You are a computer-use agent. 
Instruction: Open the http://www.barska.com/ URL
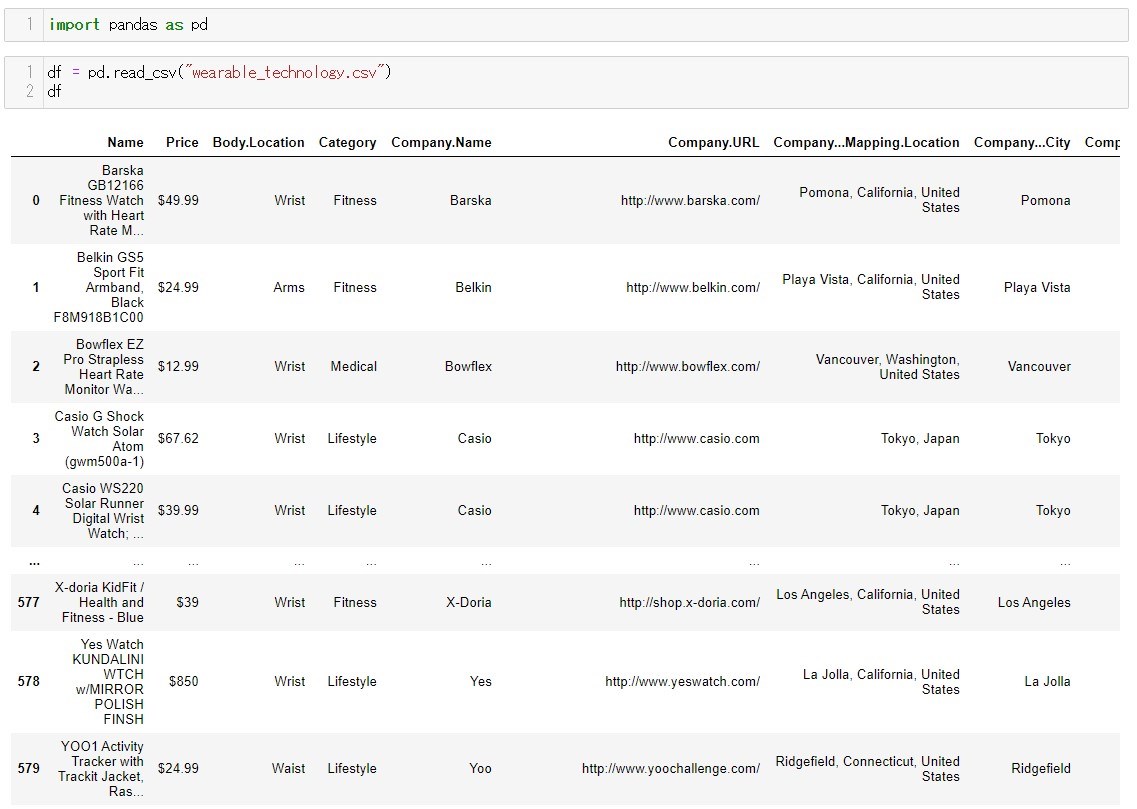coord(690,201)
